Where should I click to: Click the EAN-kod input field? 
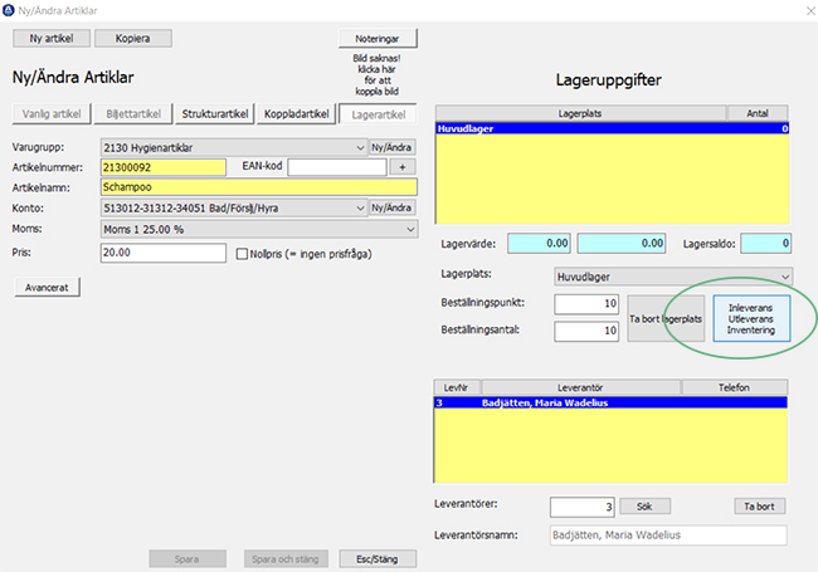pos(337,168)
